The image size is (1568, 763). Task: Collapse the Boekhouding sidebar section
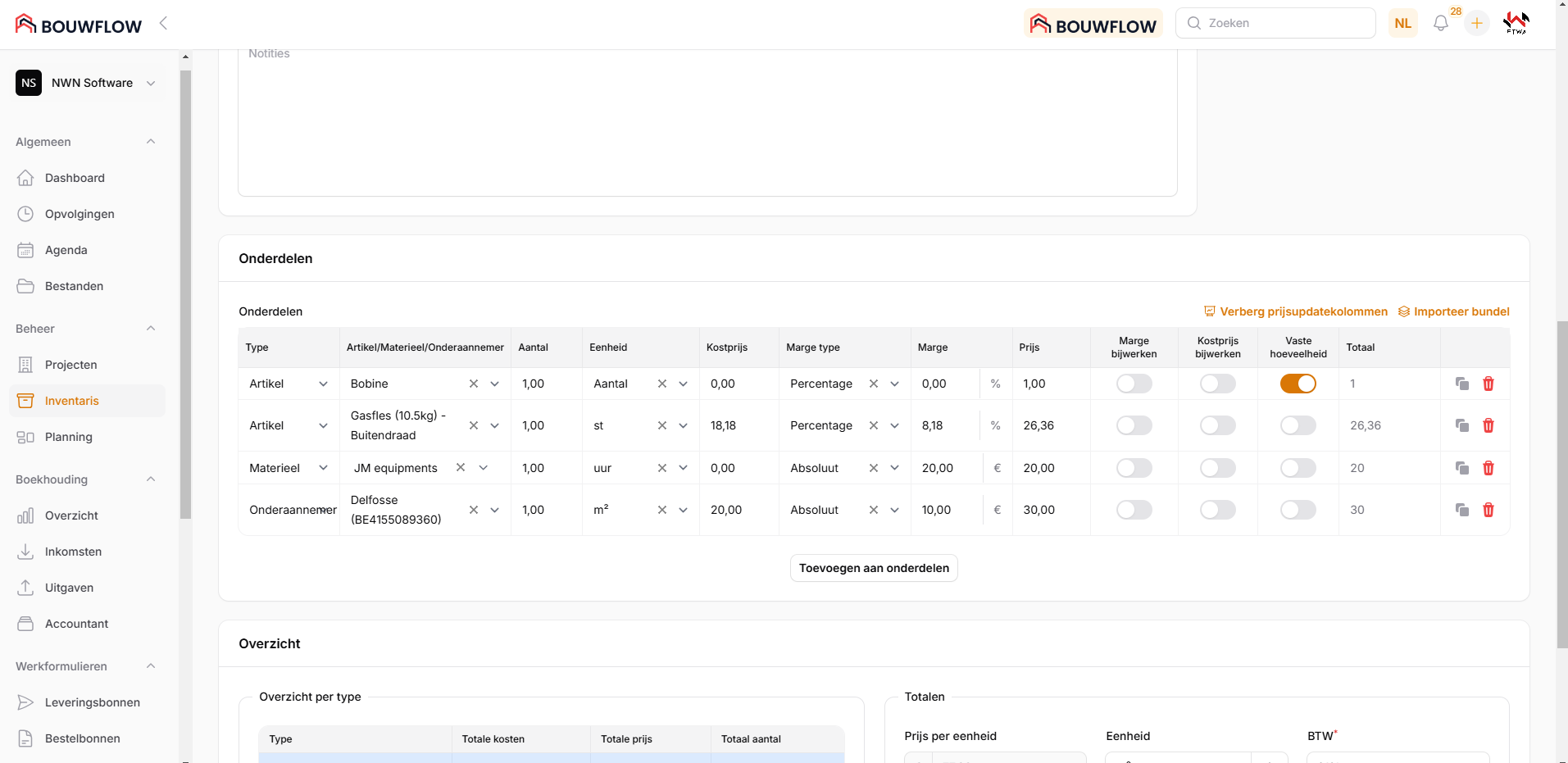(151, 479)
